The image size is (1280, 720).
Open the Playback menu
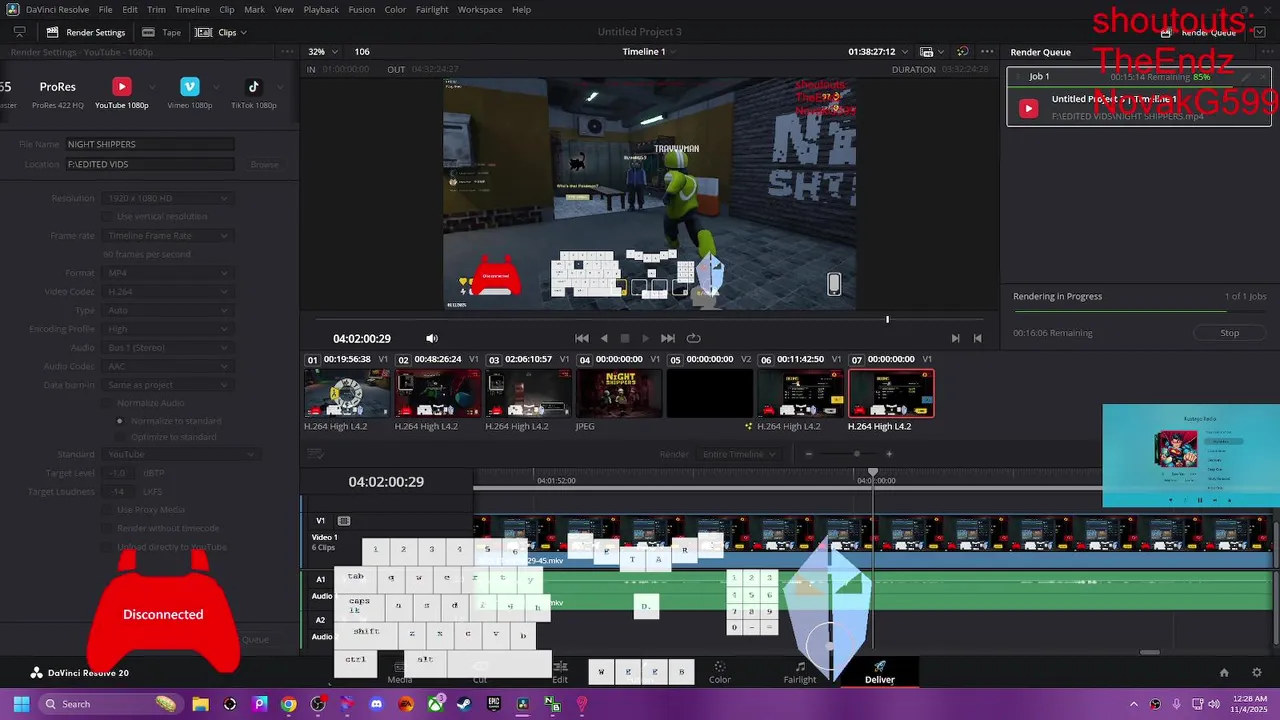(x=321, y=9)
